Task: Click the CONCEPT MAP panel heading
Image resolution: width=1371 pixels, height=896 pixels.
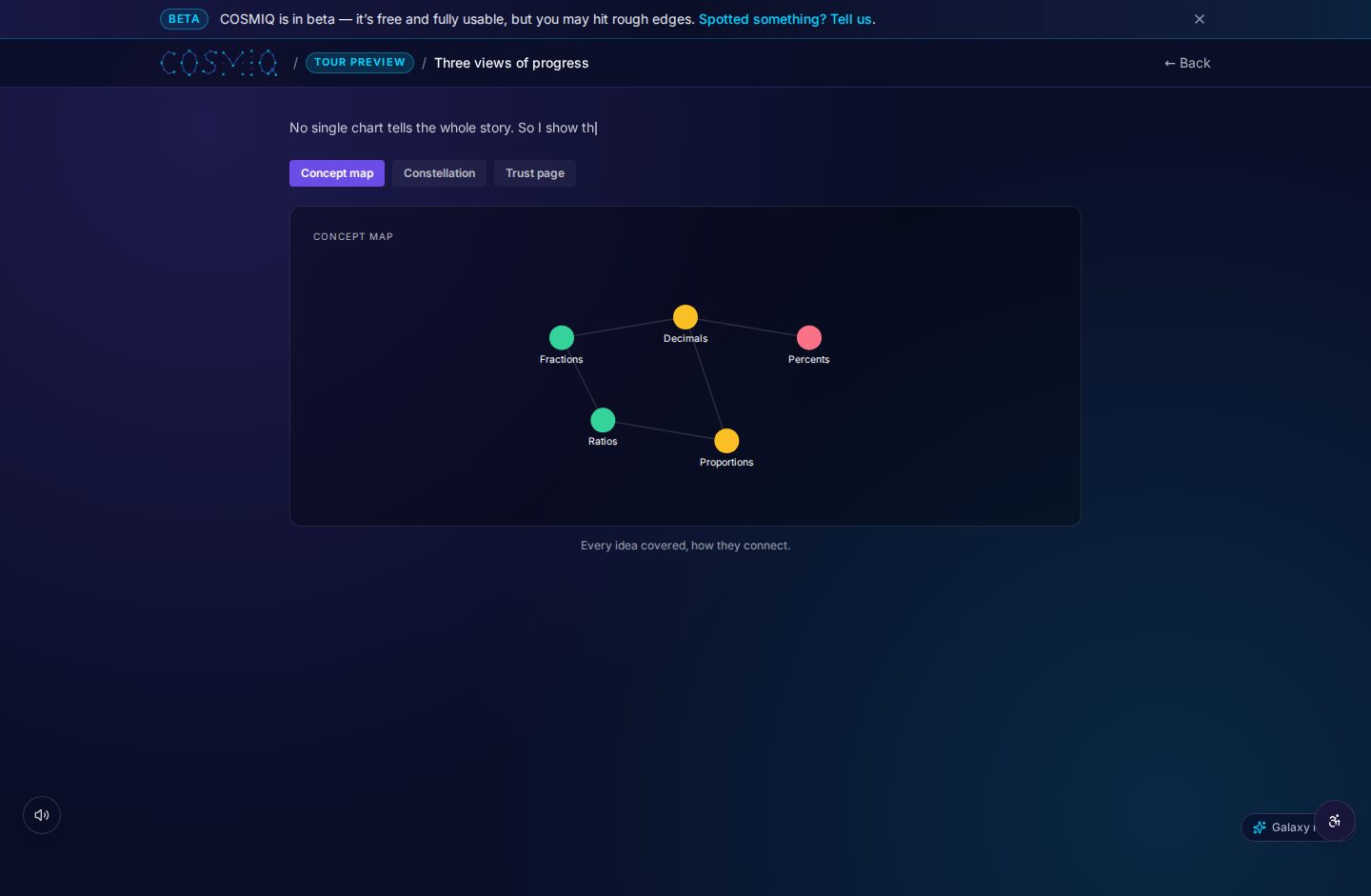Action: coord(353,236)
